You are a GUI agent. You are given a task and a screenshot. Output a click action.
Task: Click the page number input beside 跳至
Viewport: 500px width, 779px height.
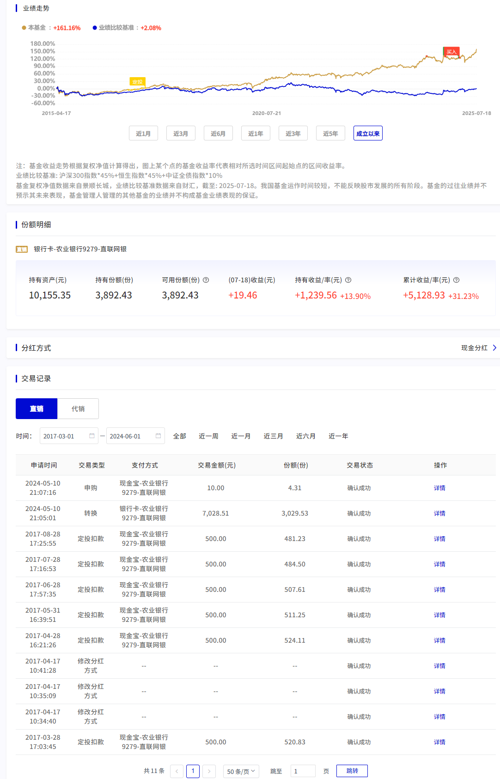(303, 771)
